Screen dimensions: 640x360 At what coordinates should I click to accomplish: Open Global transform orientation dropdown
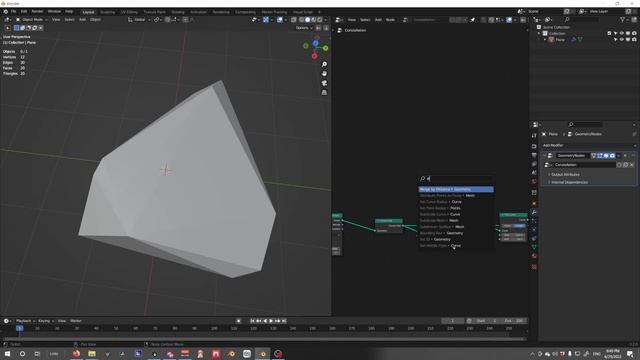tap(139, 20)
